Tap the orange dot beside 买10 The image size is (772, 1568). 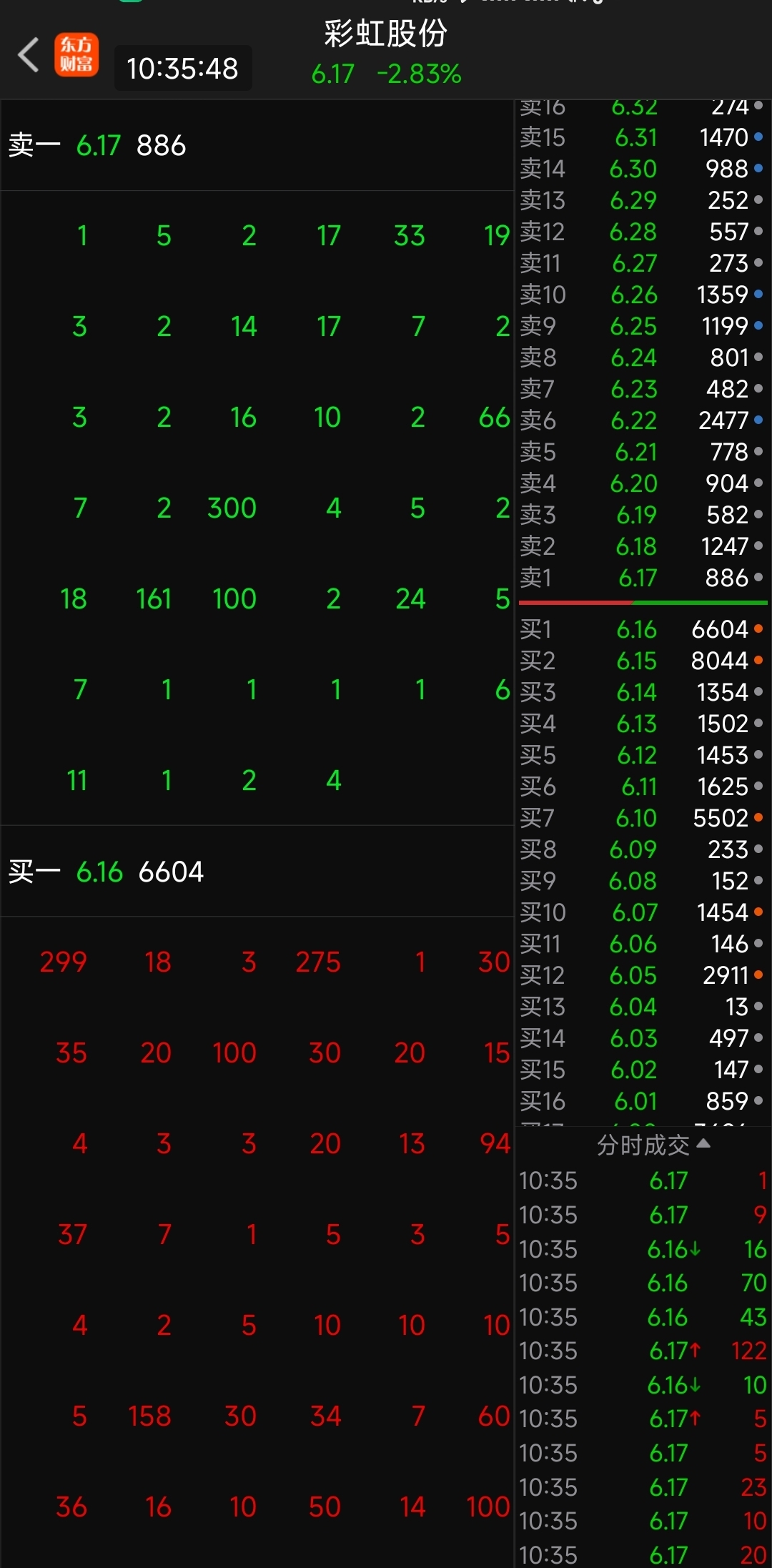point(758,912)
